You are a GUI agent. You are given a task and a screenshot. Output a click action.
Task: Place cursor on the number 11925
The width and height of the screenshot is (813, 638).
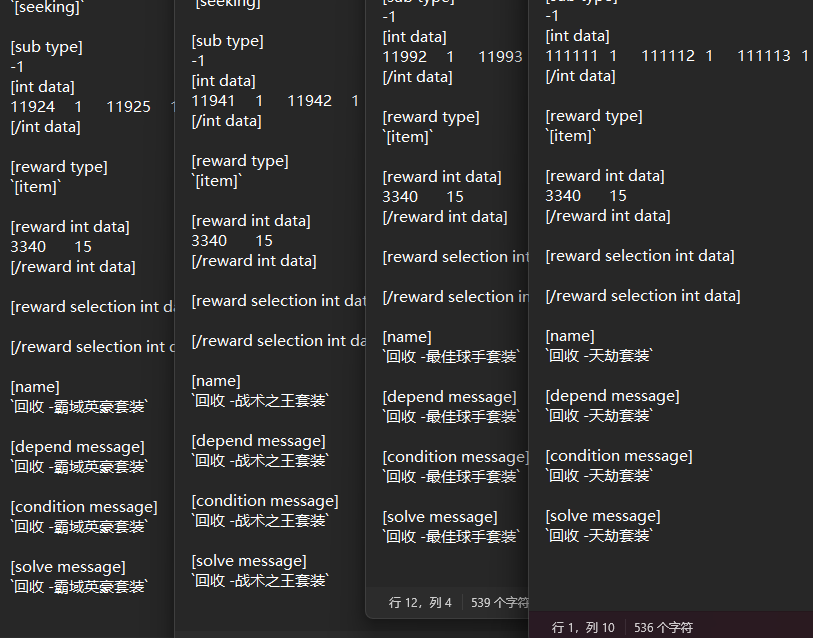point(128,107)
